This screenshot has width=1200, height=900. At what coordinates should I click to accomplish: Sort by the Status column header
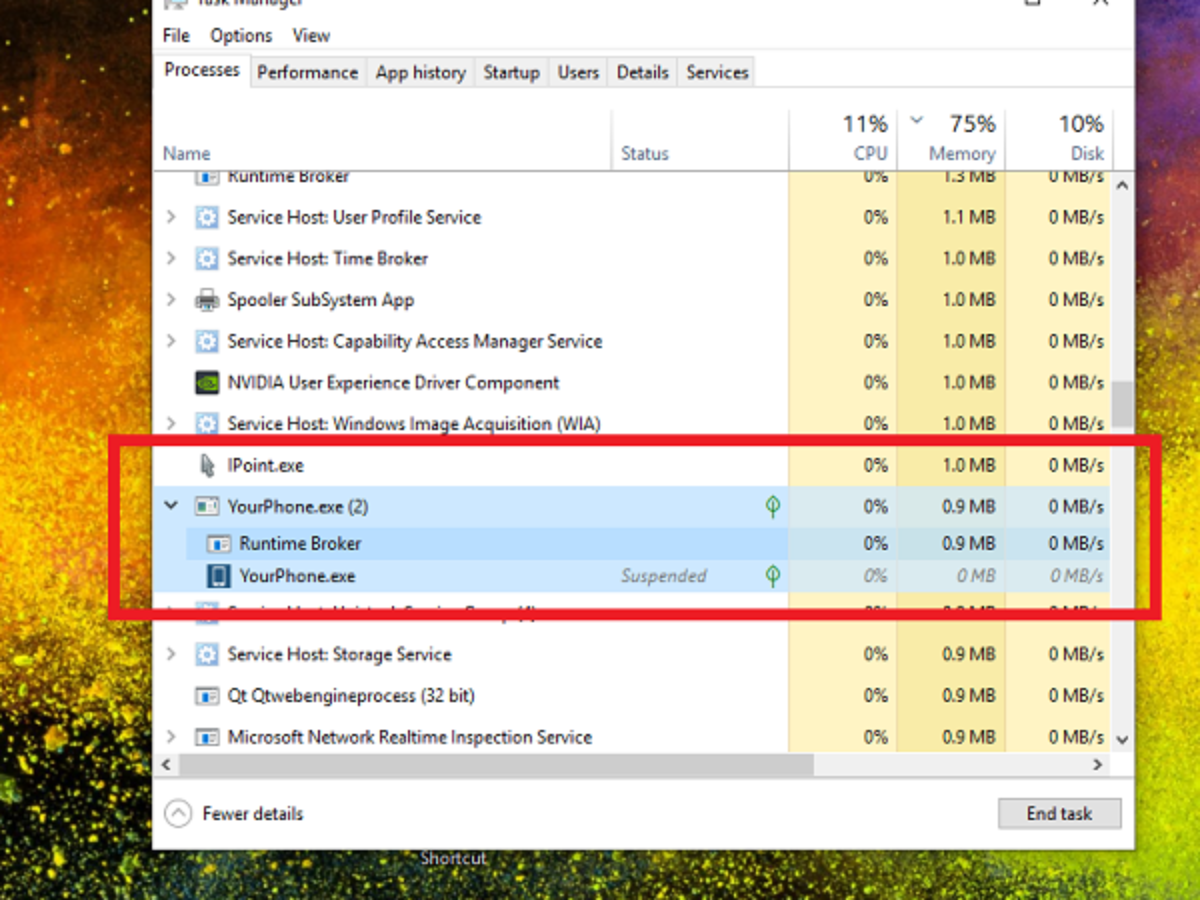[x=644, y=153]
